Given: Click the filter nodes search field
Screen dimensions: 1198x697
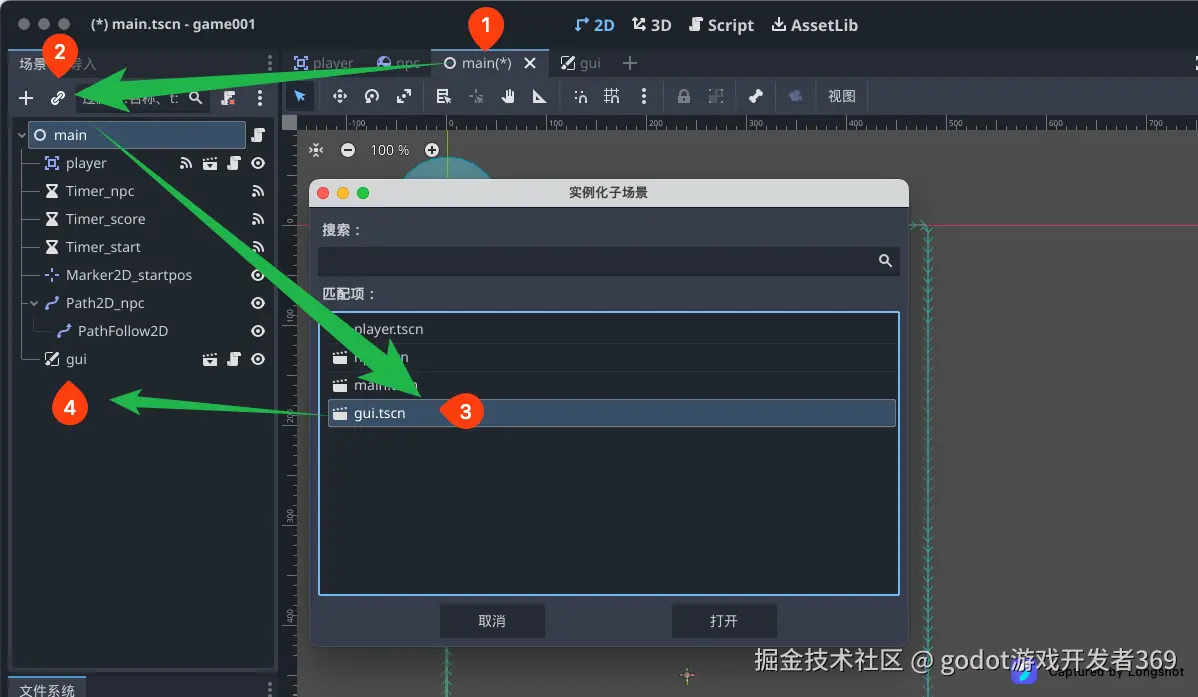Looking at the screenshot, I should tap(143, 98).
